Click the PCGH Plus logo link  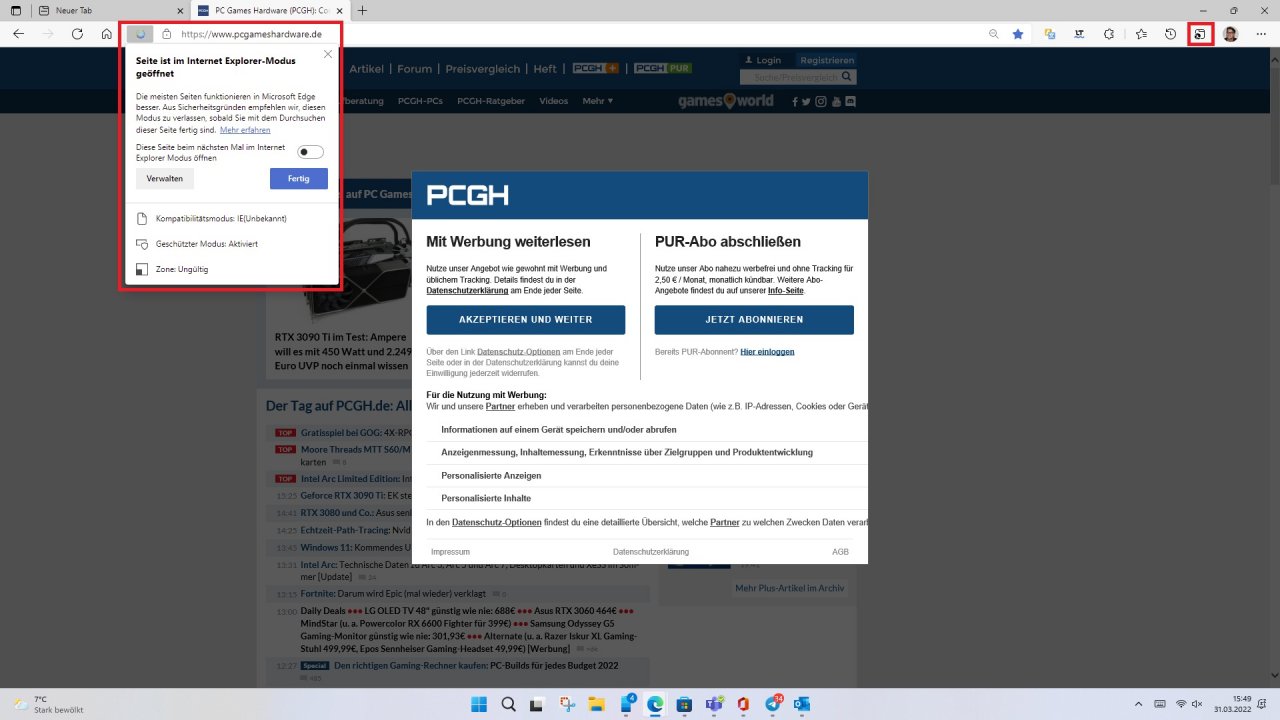pyautogui.click(x=596, y=69)
